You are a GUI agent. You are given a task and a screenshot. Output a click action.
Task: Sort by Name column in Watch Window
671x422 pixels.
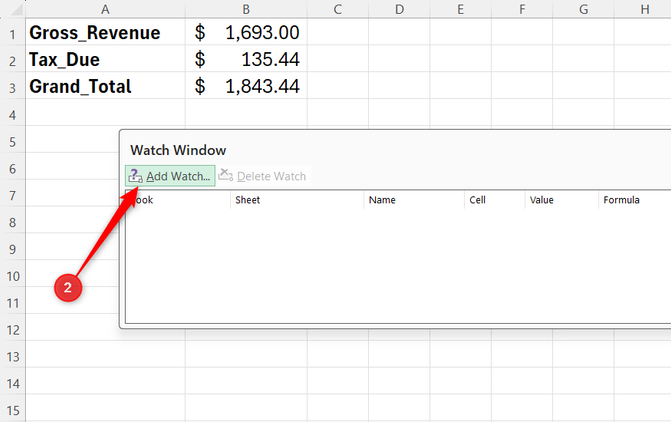click(x=414, y=200)
